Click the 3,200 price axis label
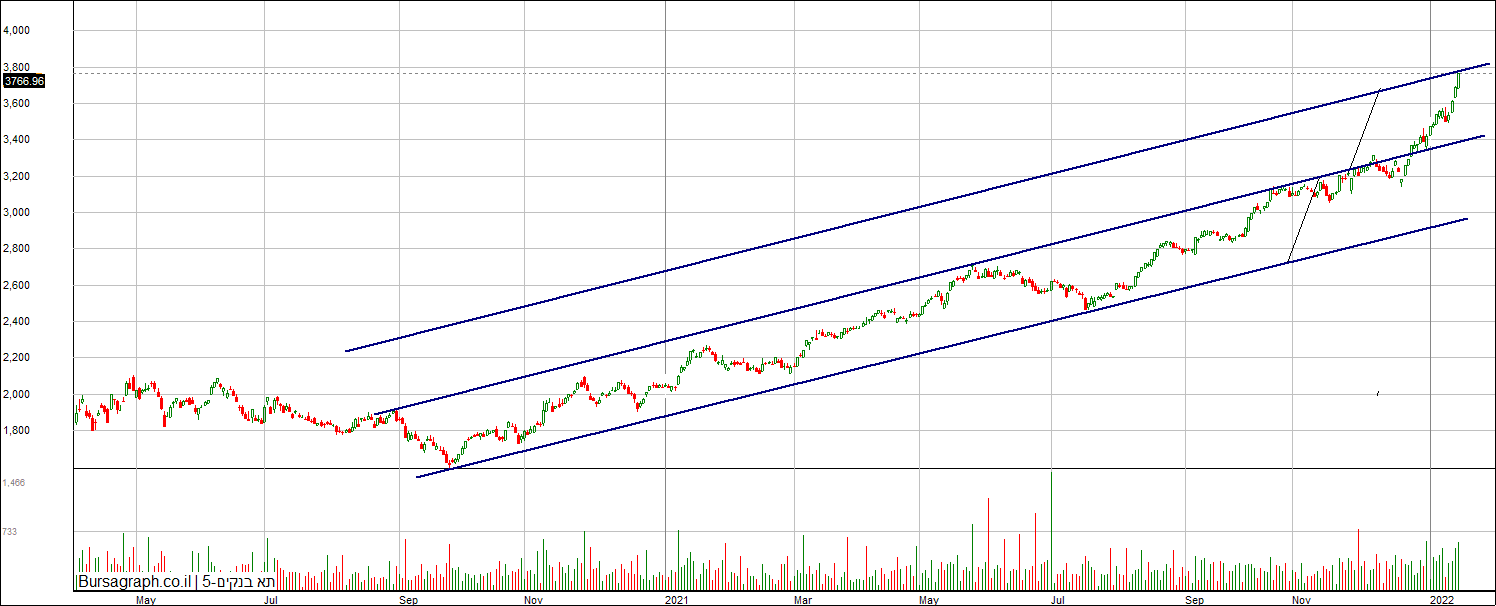This screenshot has height=606, width=1496. point(17,177)
